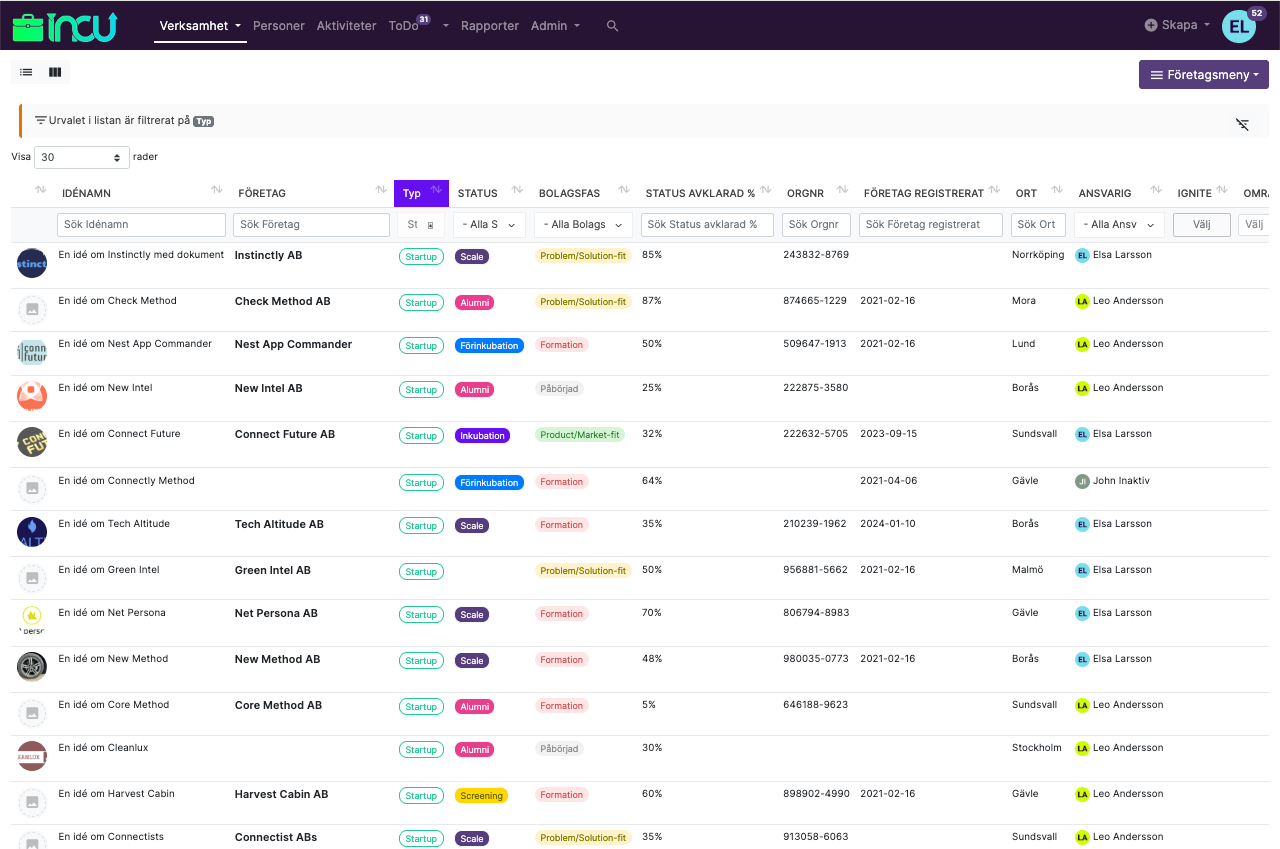
Task: Click the Sök Idénamn search field
Action: [140, 224]
